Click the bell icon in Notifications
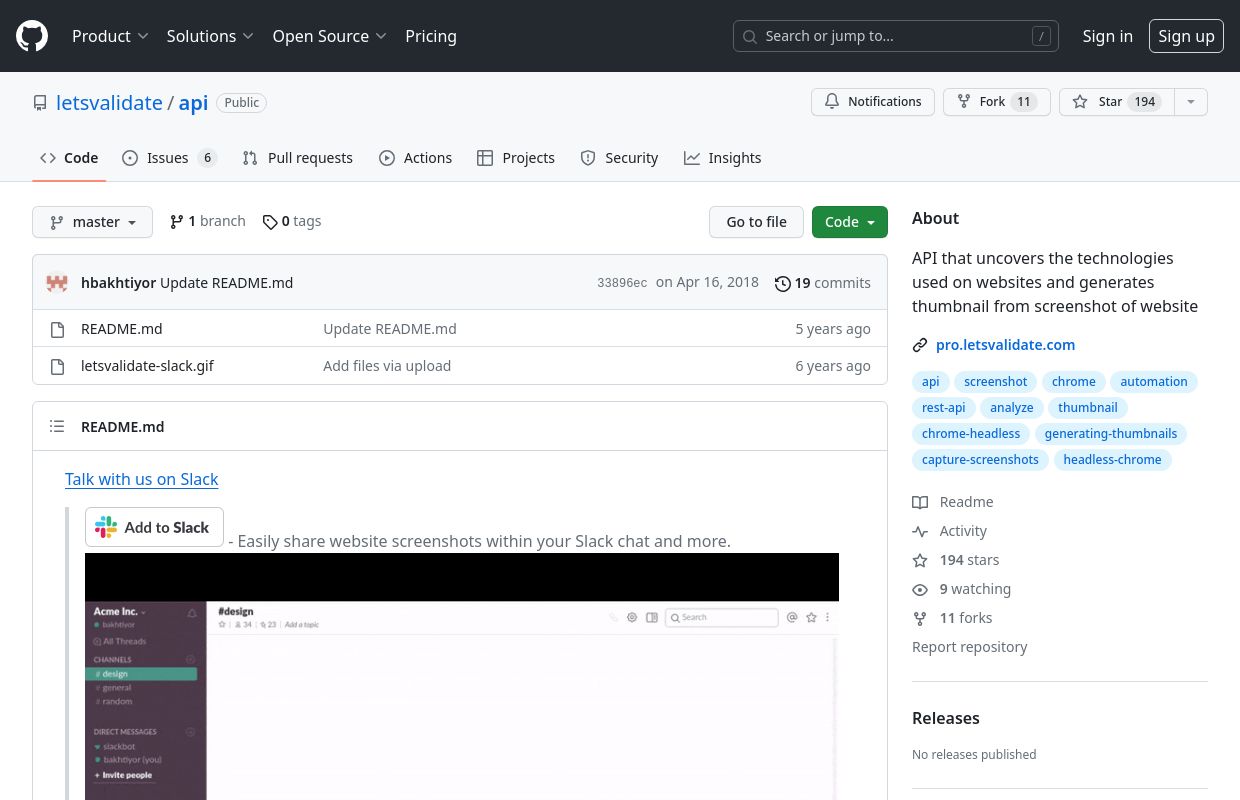This screenshot has height=800, width=1240. tap(832, 102)
